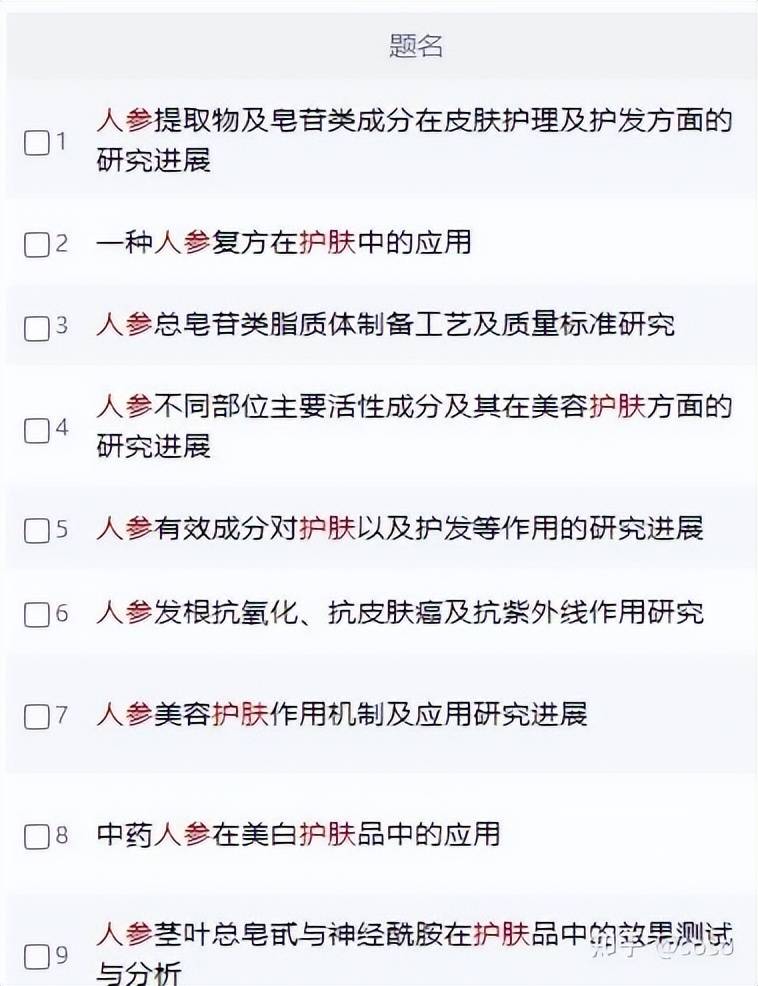Tick checkbox beside result 2

pyautogui.click(x=36, y=244)
